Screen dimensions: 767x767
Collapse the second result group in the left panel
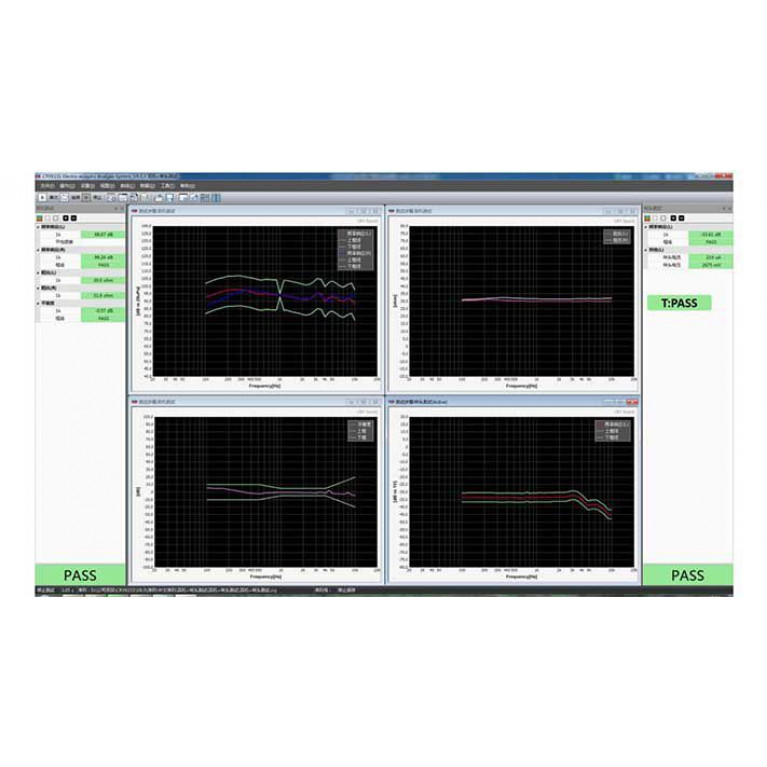tap(38, 250)
